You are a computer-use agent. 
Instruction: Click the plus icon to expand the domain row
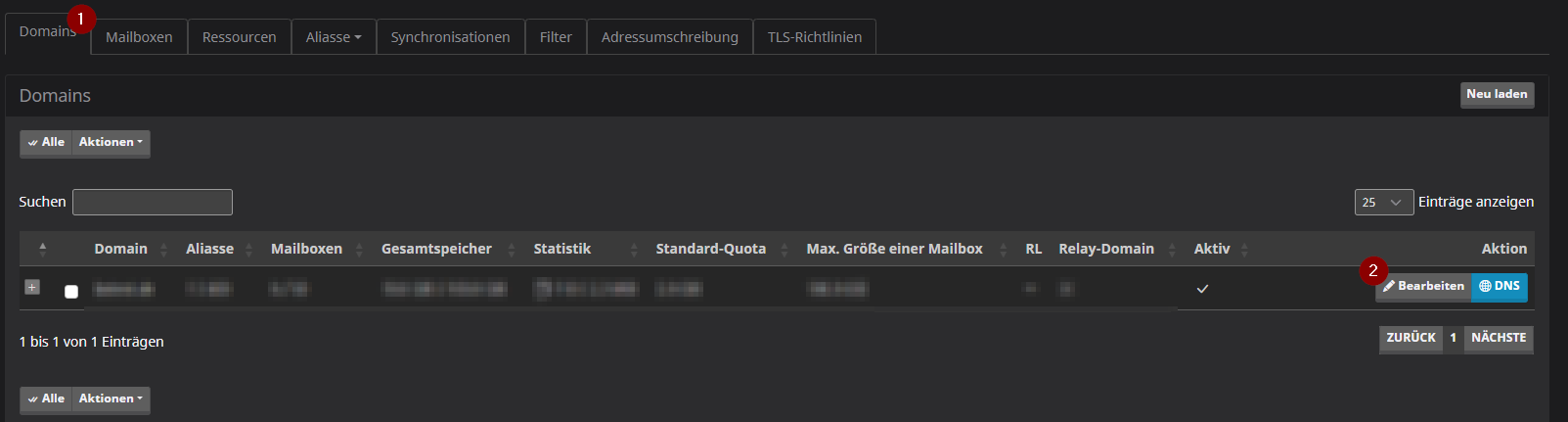coord(32,287)
